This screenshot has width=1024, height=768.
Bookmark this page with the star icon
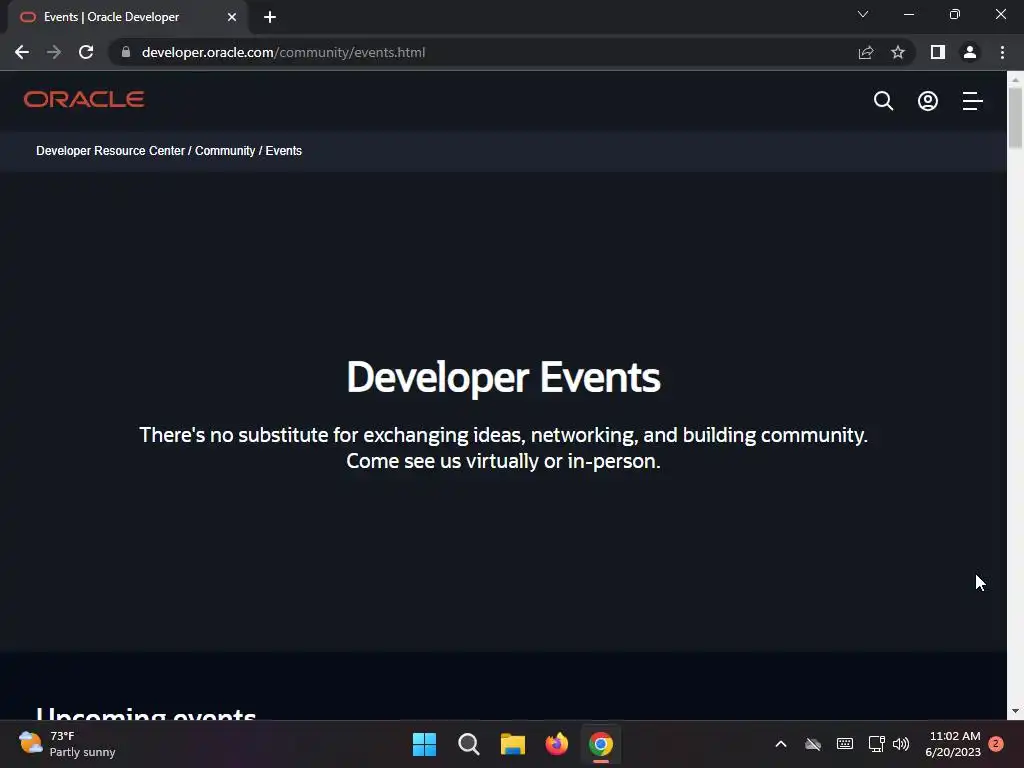click(898, 52)
